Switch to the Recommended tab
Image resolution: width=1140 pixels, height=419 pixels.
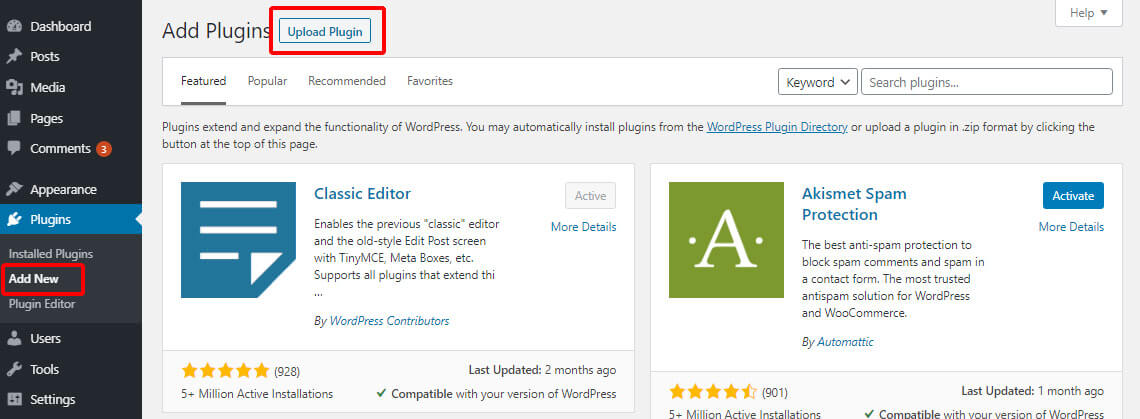pos(347,81)
